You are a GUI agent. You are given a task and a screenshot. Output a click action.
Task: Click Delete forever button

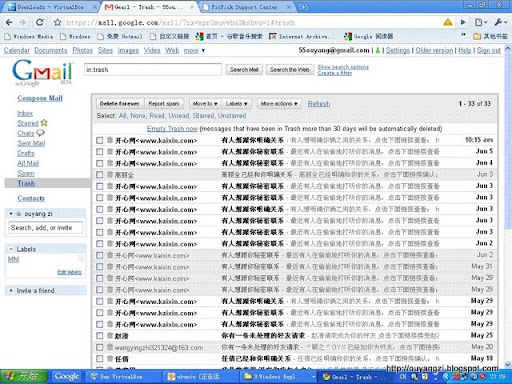119,104
